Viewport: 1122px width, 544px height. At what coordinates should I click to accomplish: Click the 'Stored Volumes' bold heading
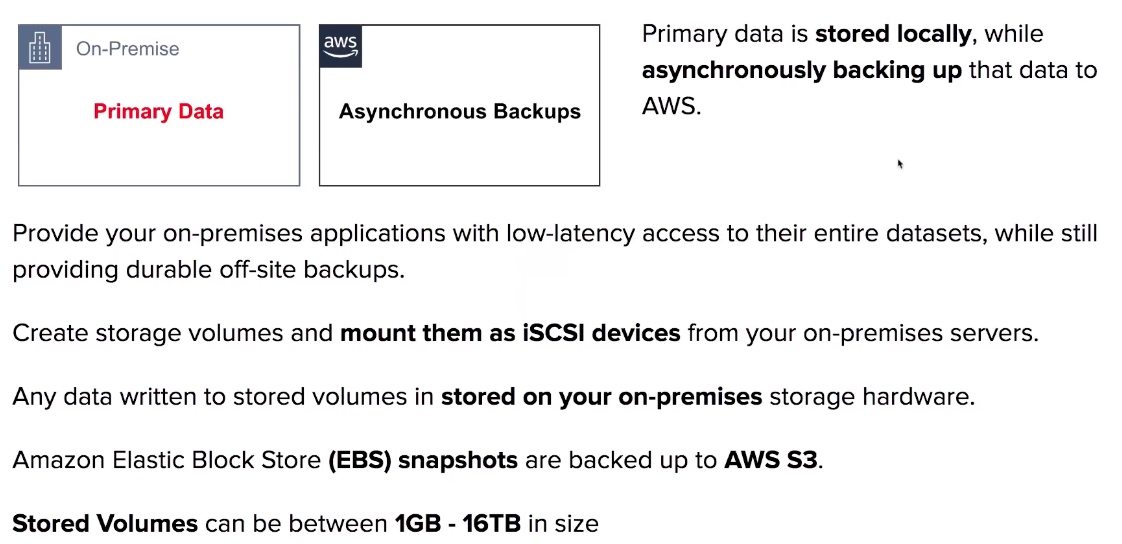click(x=105, y=523)
